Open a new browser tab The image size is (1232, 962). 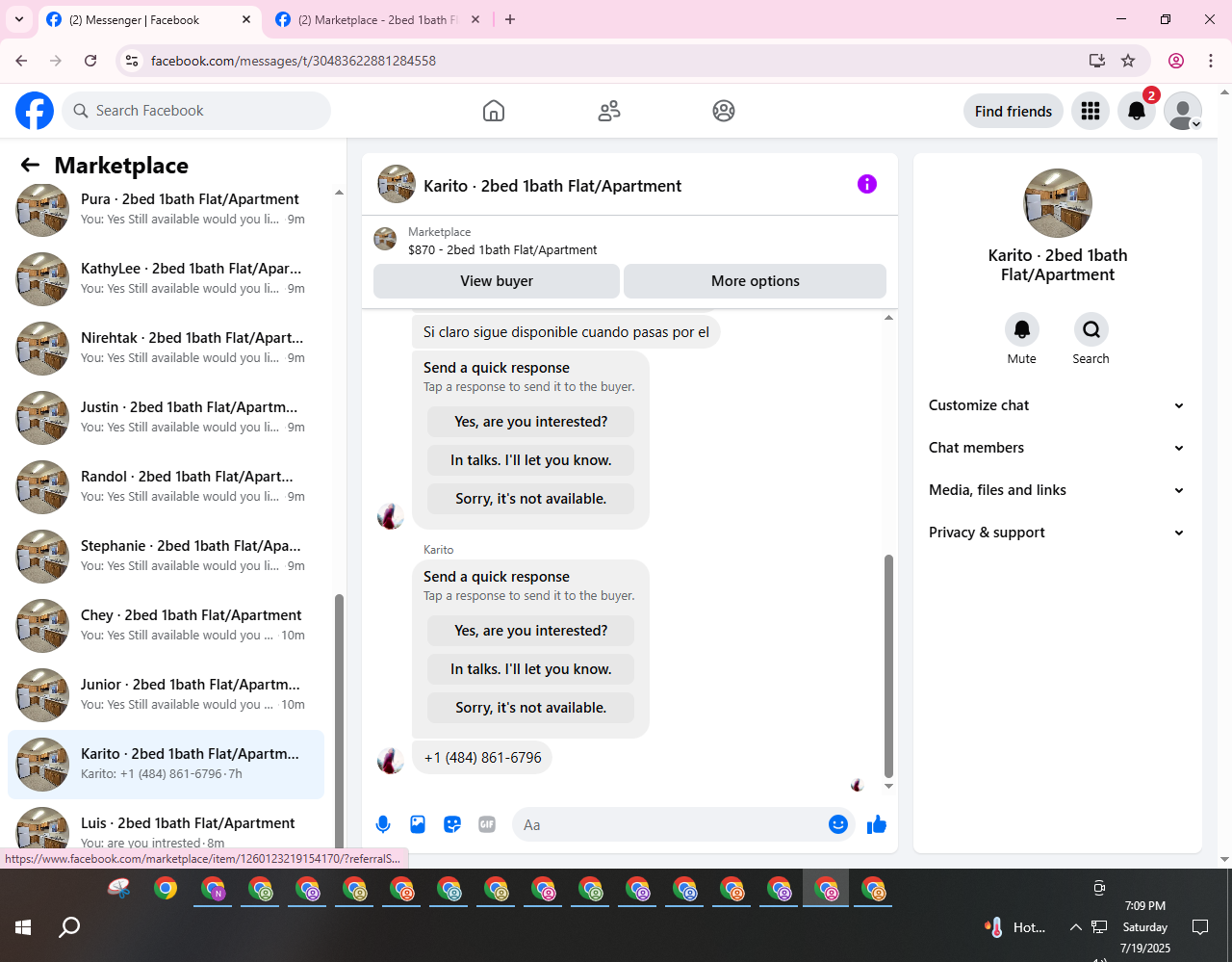tap(510, 19)
